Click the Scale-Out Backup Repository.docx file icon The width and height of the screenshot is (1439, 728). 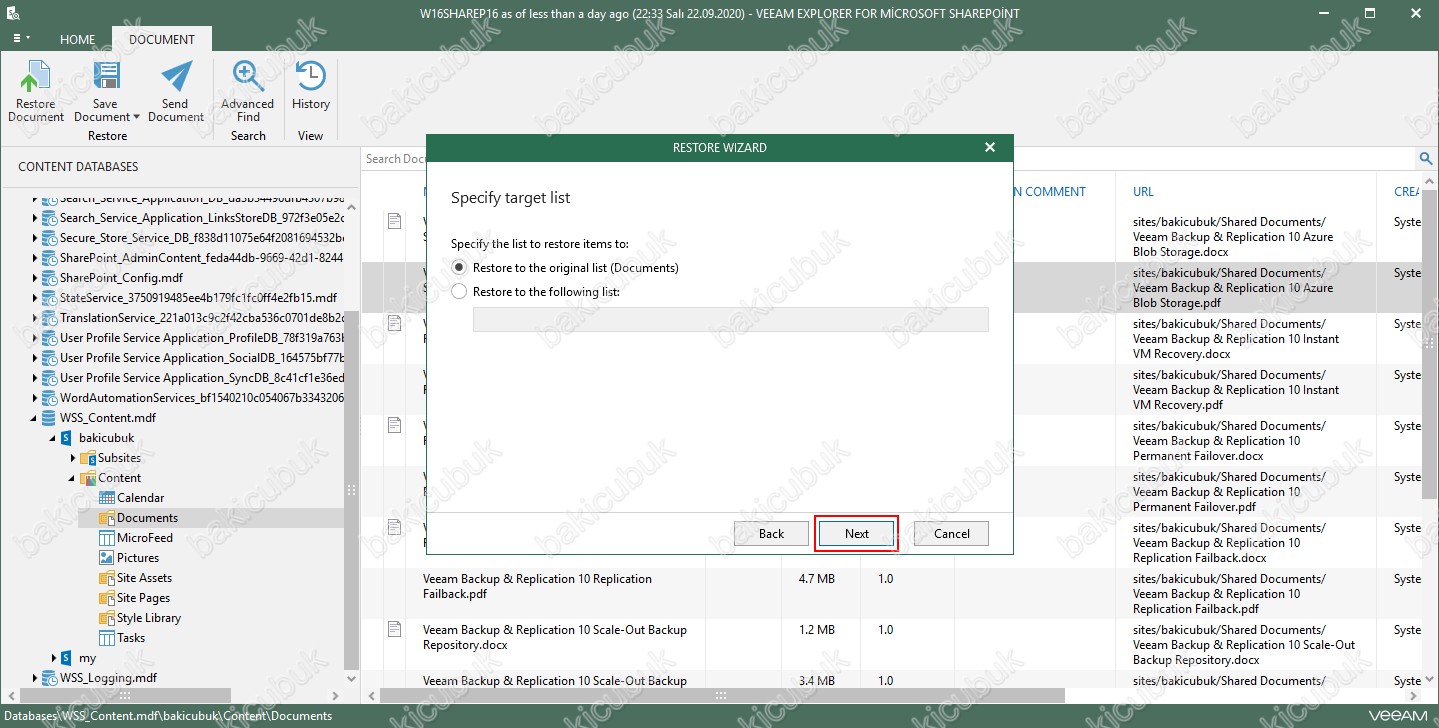[x=395, y=629]
